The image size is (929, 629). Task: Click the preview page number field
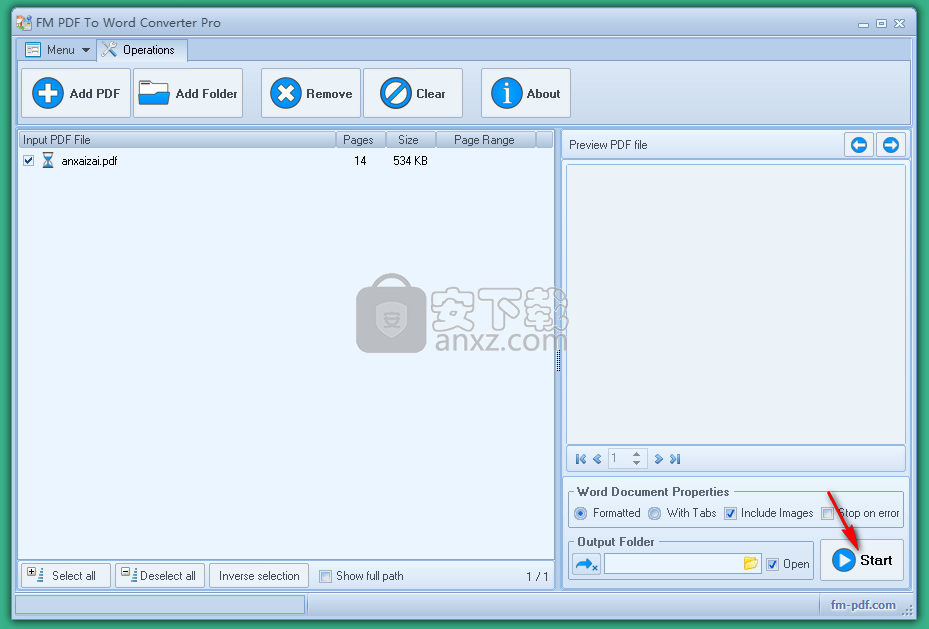click(x=619, y=458)
